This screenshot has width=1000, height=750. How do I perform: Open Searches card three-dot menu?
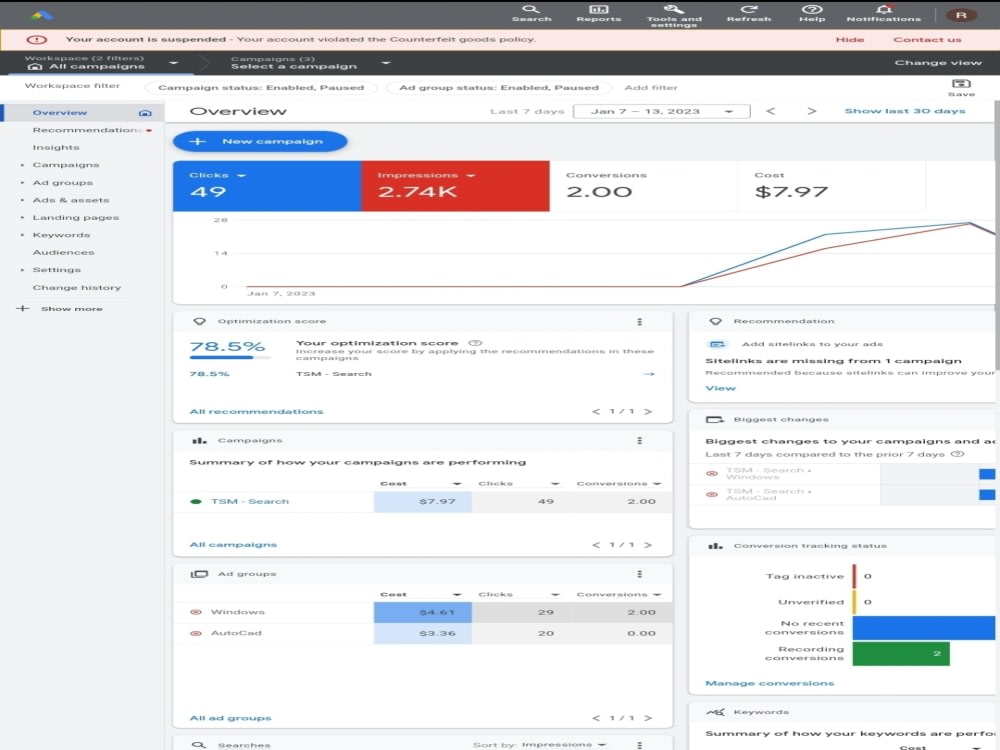point(639,744)
